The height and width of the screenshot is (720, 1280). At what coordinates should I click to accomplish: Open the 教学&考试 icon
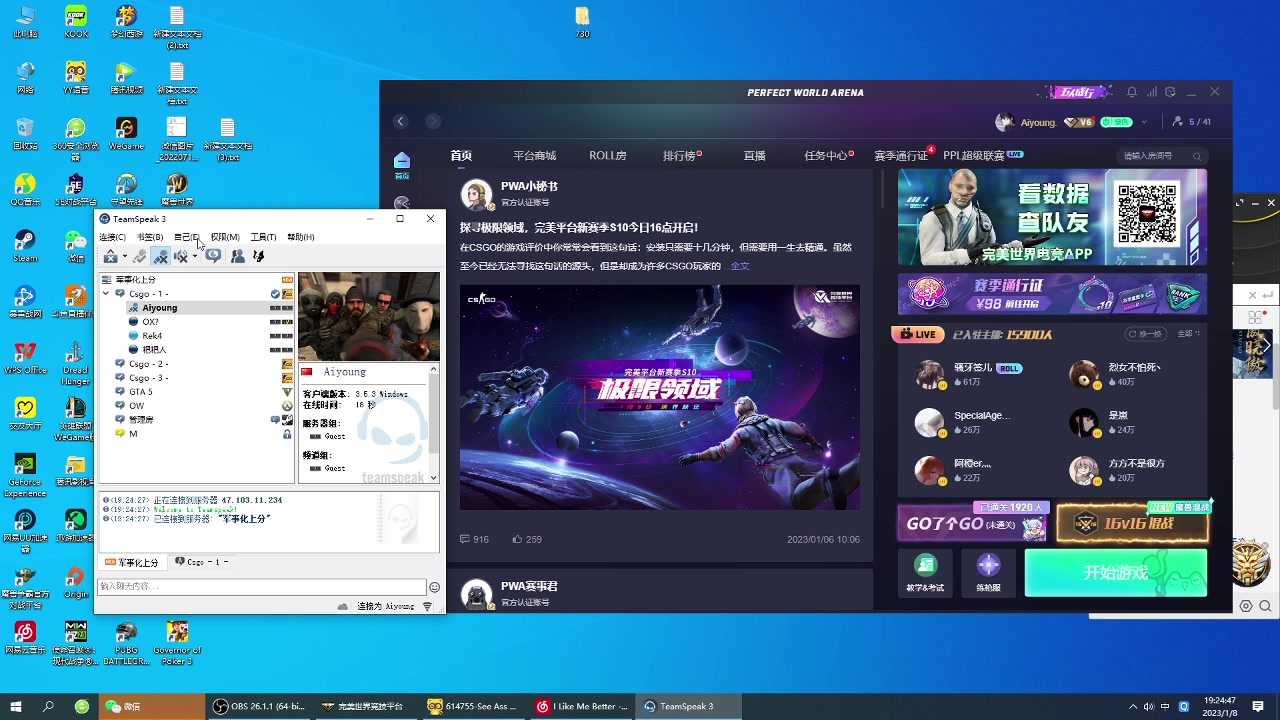[x=925, y=573]
